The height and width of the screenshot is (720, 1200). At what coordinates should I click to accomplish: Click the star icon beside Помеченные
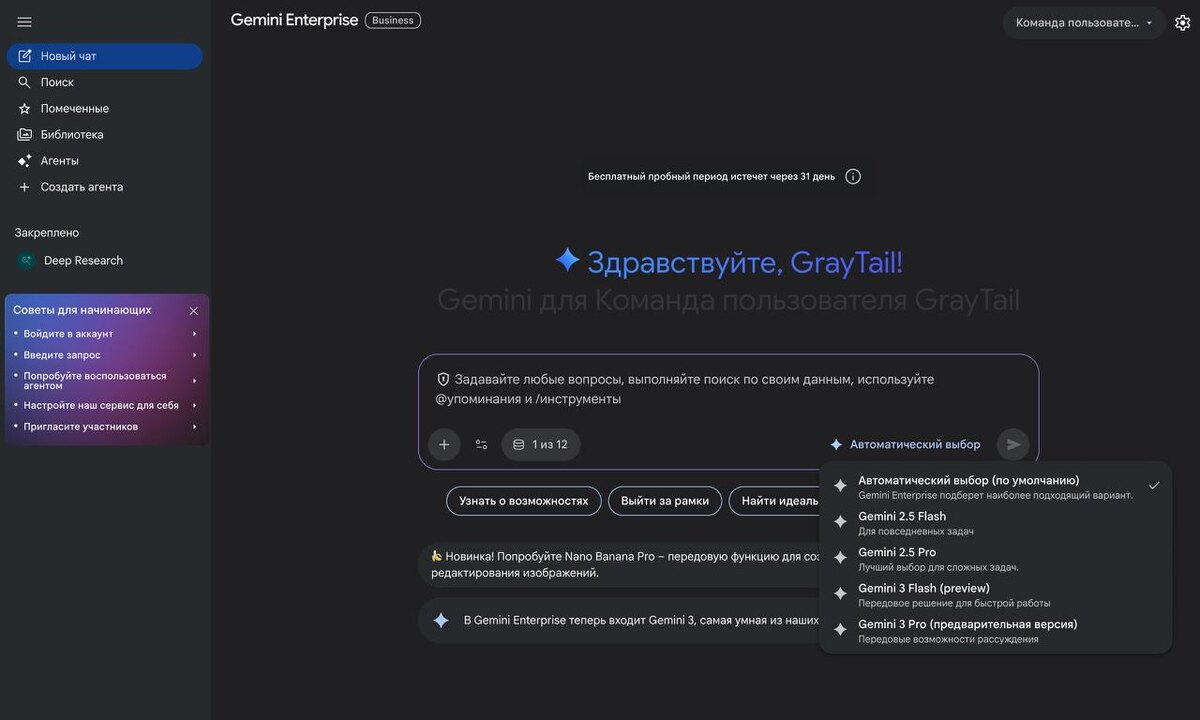(25, 108)
